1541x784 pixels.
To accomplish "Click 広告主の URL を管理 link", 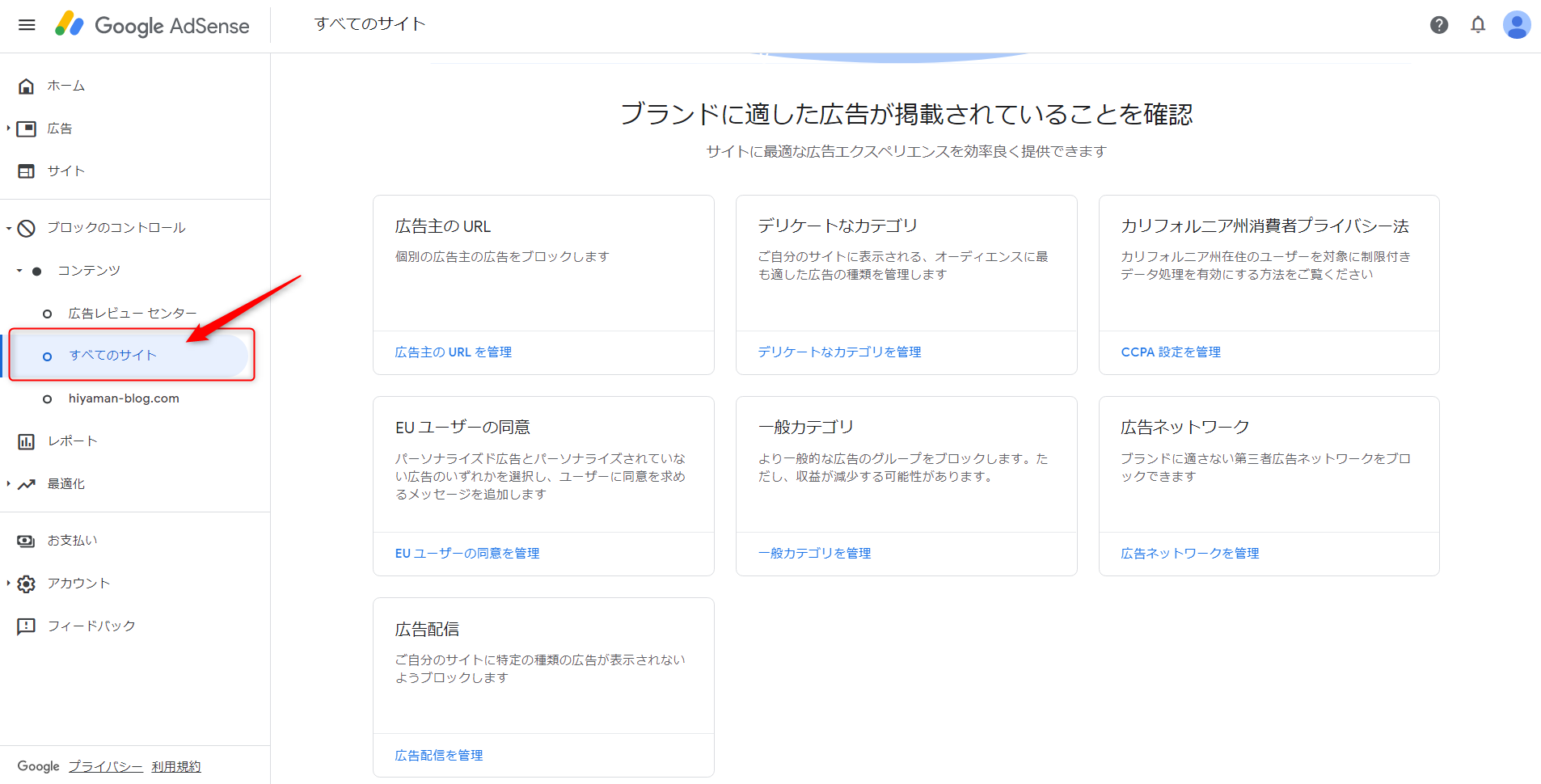I will click(453, 352).
